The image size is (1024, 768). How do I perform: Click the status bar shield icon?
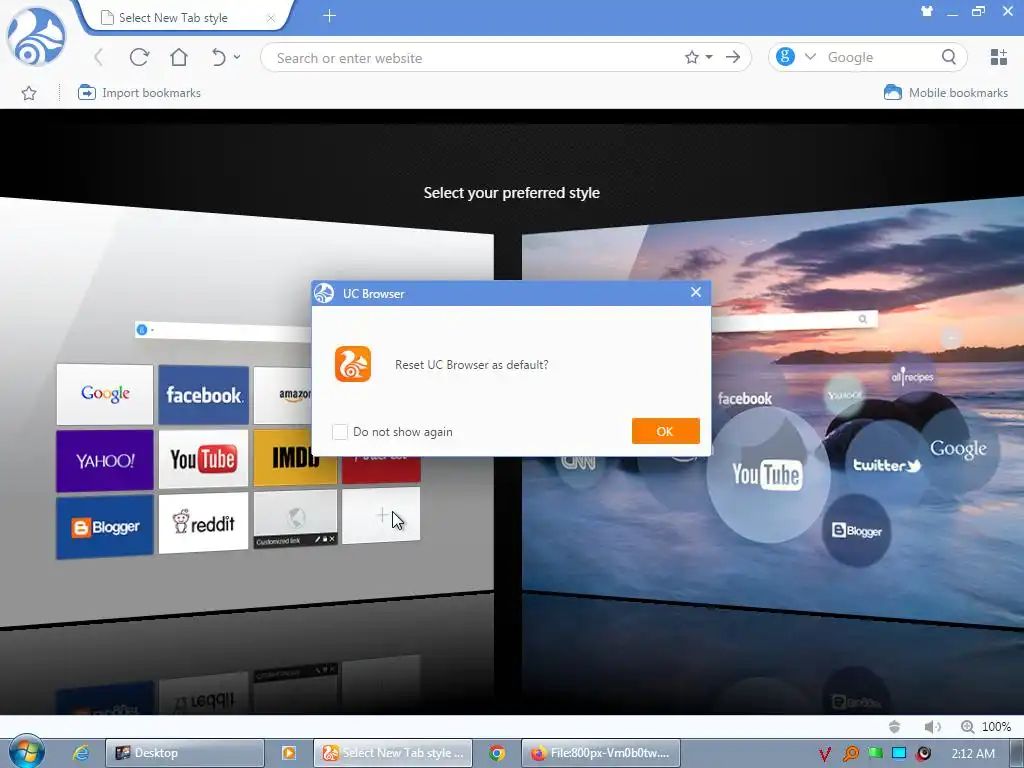pos(895,727)
